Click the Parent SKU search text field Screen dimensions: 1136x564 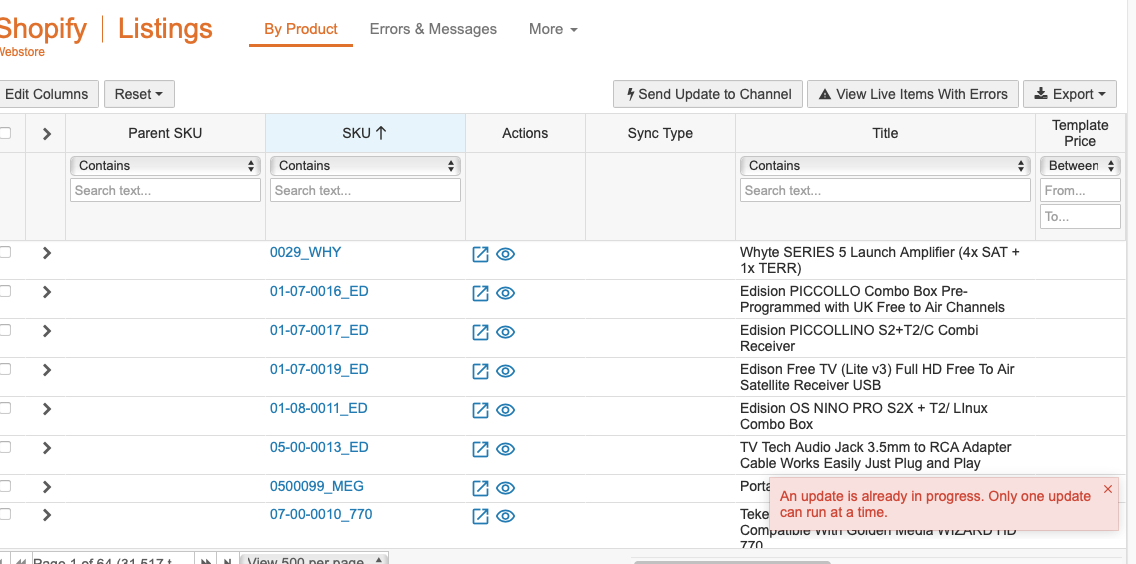tap(165, 190)
